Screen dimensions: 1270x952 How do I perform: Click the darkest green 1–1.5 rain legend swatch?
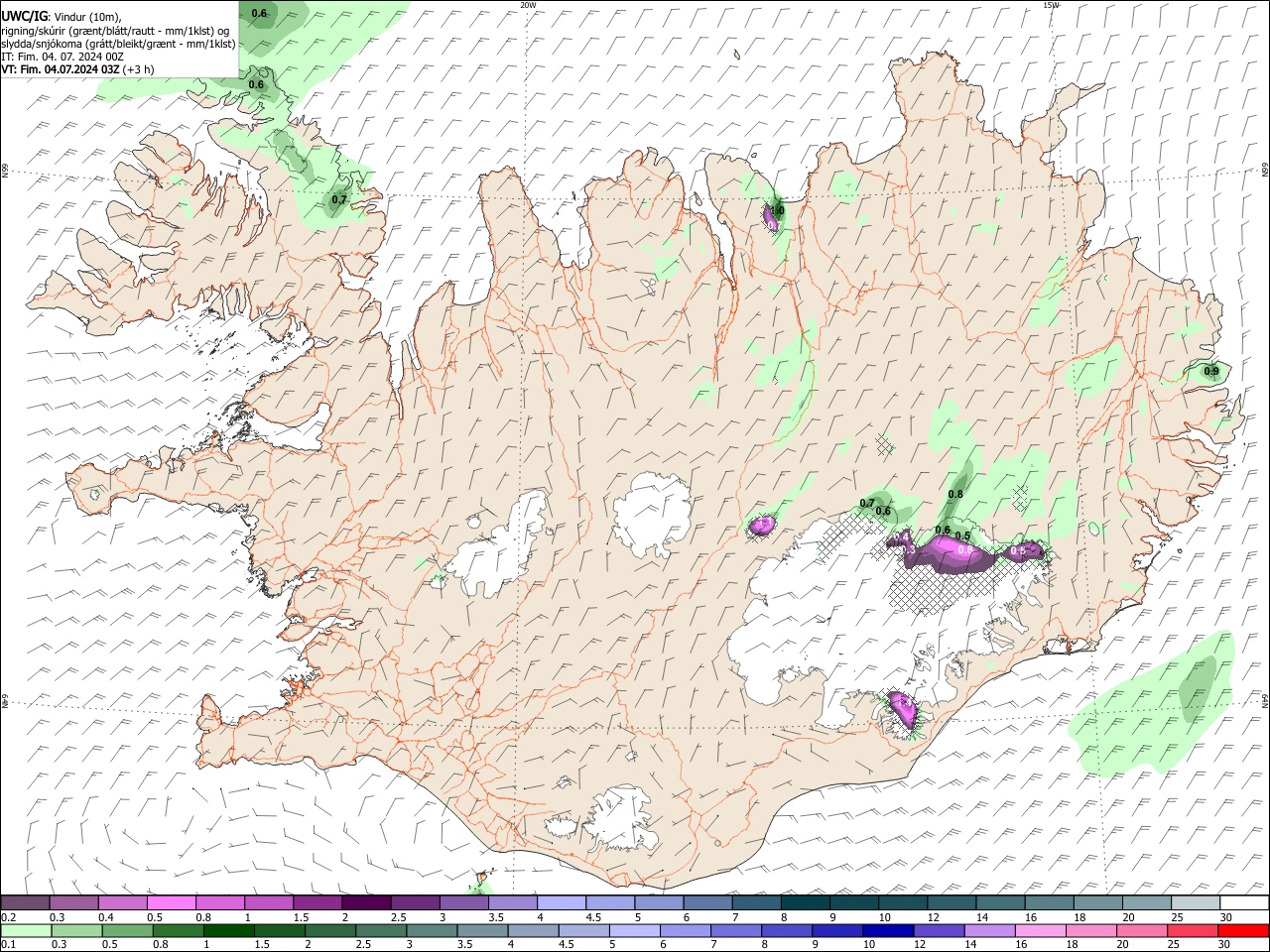[229, 930]
